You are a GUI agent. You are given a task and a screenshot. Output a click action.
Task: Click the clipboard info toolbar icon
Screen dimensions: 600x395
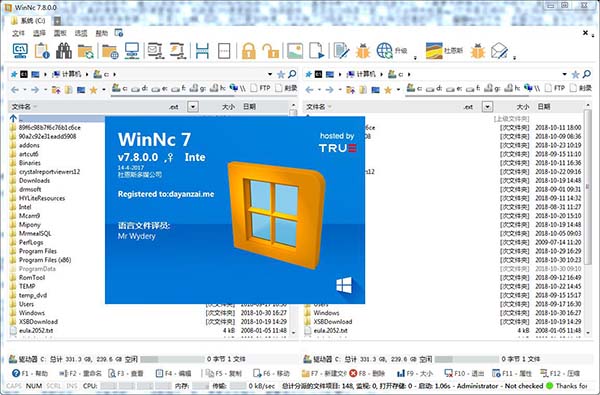pos(42,51)
